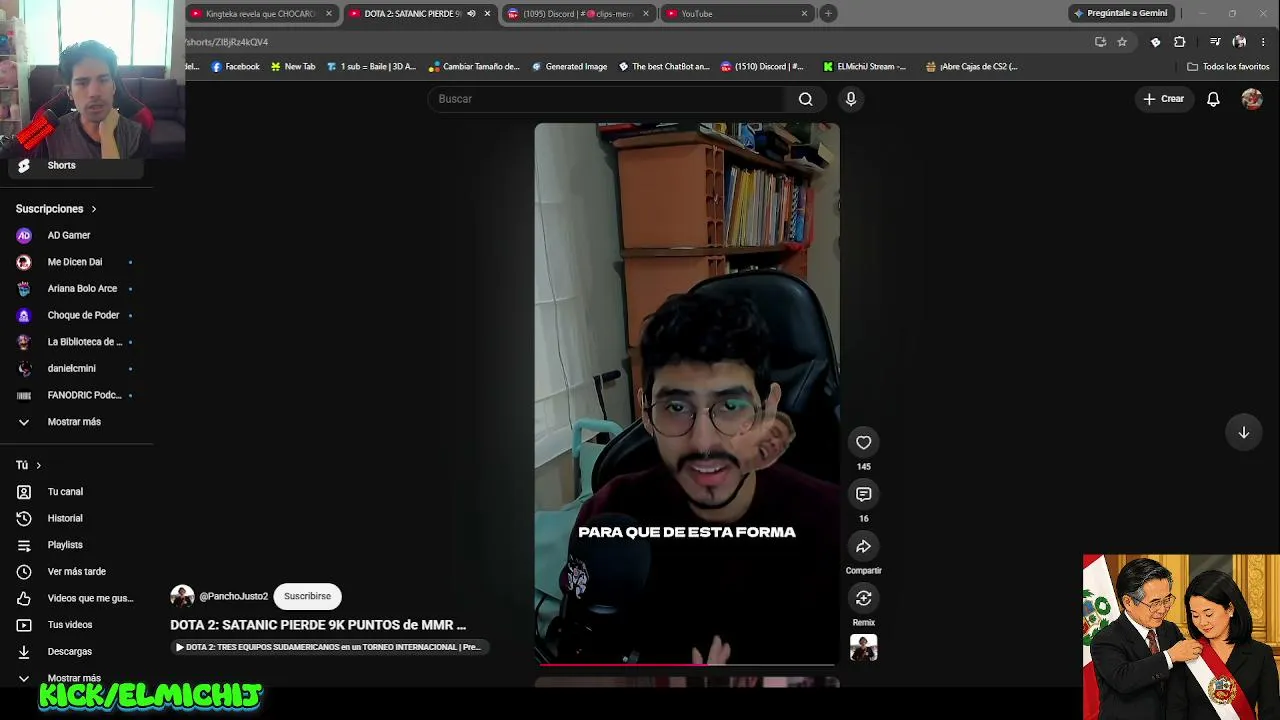1280x720 pixels.
Task: Click the PanchoJusto2 channel avatar
Action: pos(182,596)
